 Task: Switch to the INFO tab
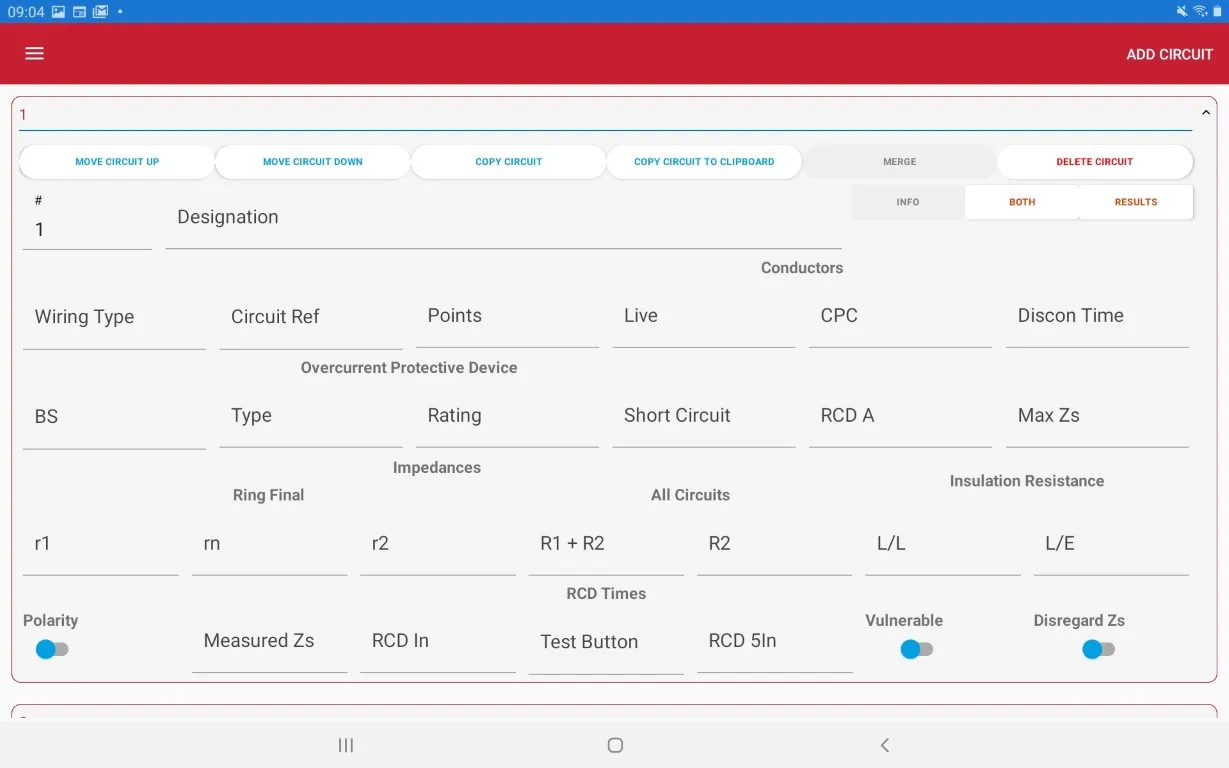(908, 202)
